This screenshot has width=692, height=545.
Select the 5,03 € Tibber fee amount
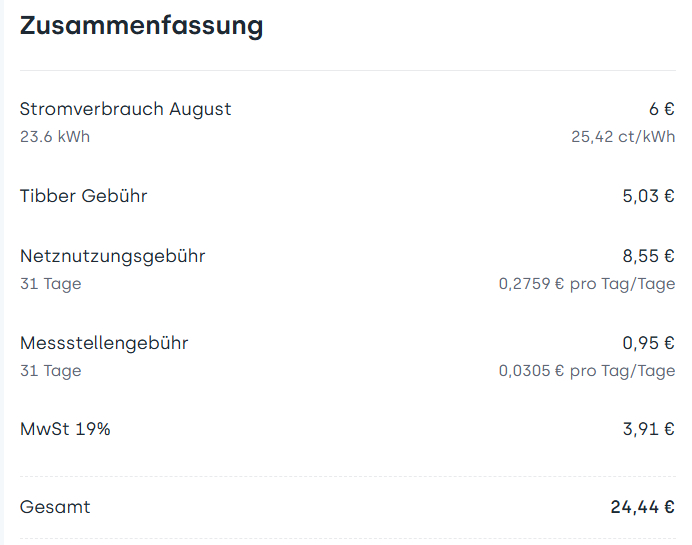pos(648,196)
